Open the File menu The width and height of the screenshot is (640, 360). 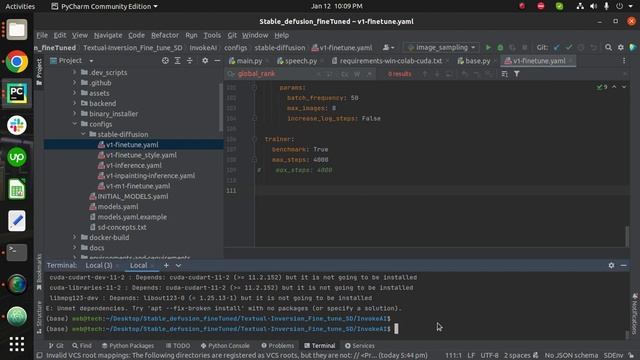pyautogui.click(x=42, y=35)
